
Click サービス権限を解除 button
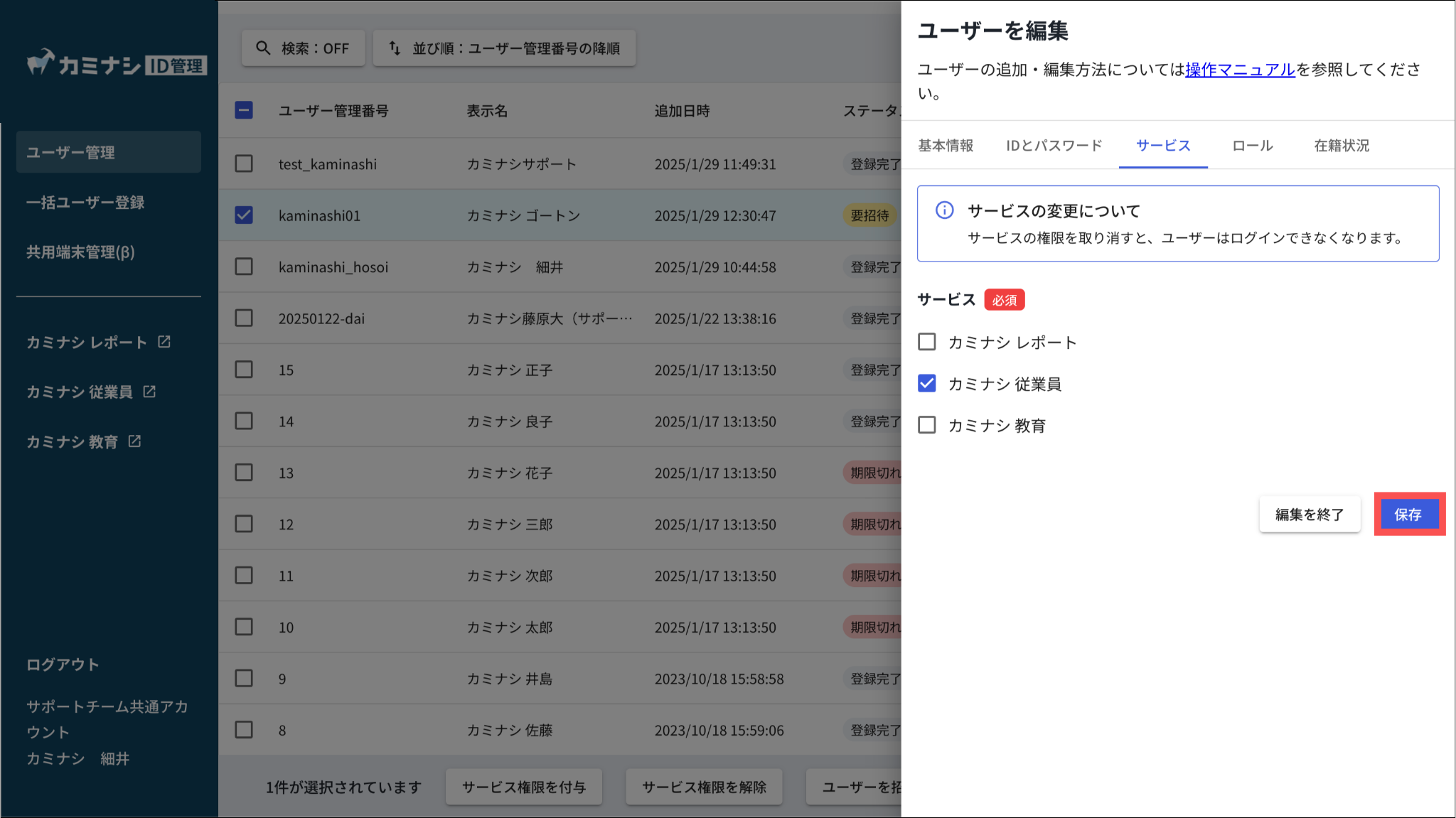[704, 787]
